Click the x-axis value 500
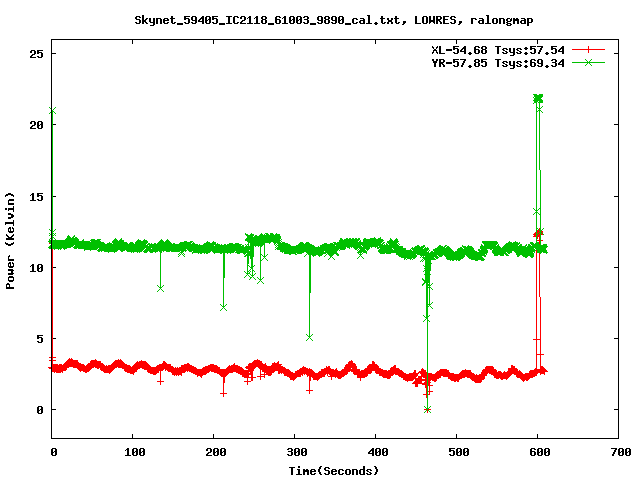Image resolution: width=640 pixels, height=480 pixels. (458, 452)
